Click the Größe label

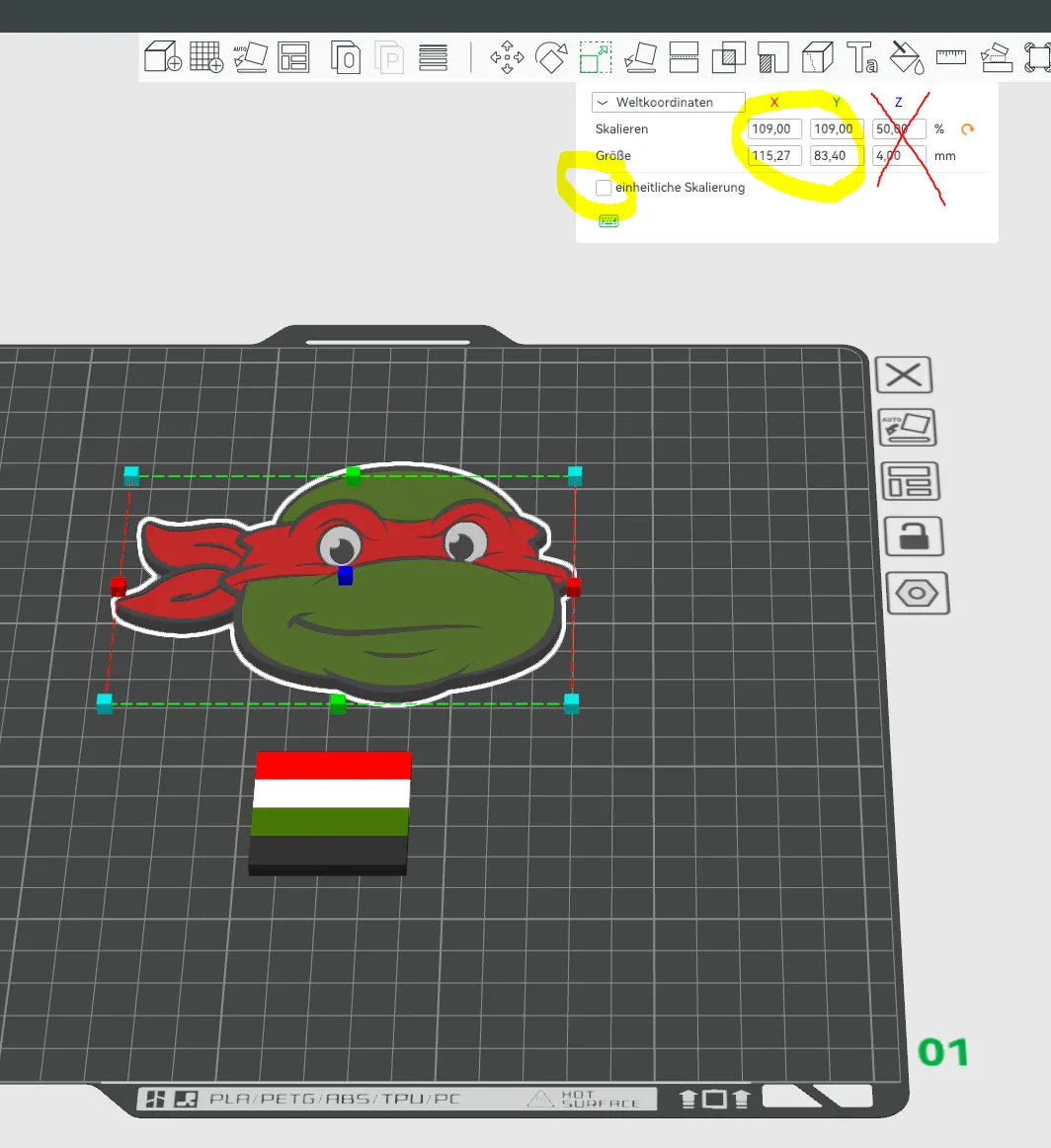click(x=612, y=155)
